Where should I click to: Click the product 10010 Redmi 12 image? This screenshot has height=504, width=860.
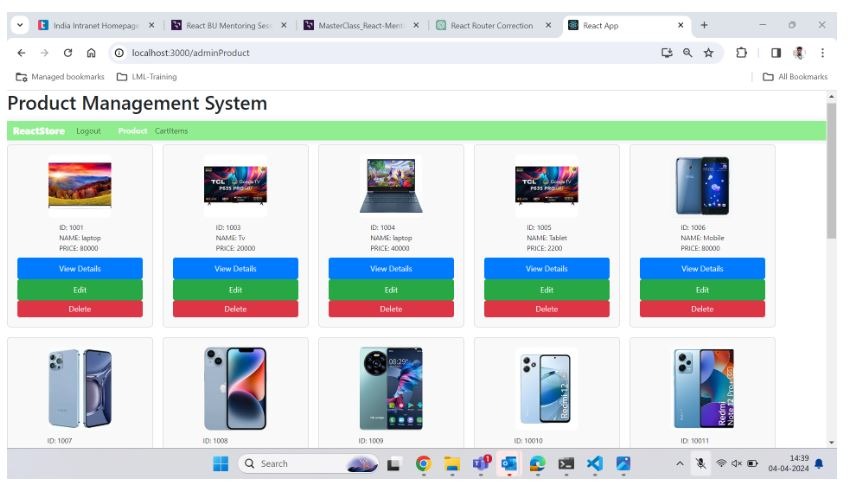pos(547,389)
